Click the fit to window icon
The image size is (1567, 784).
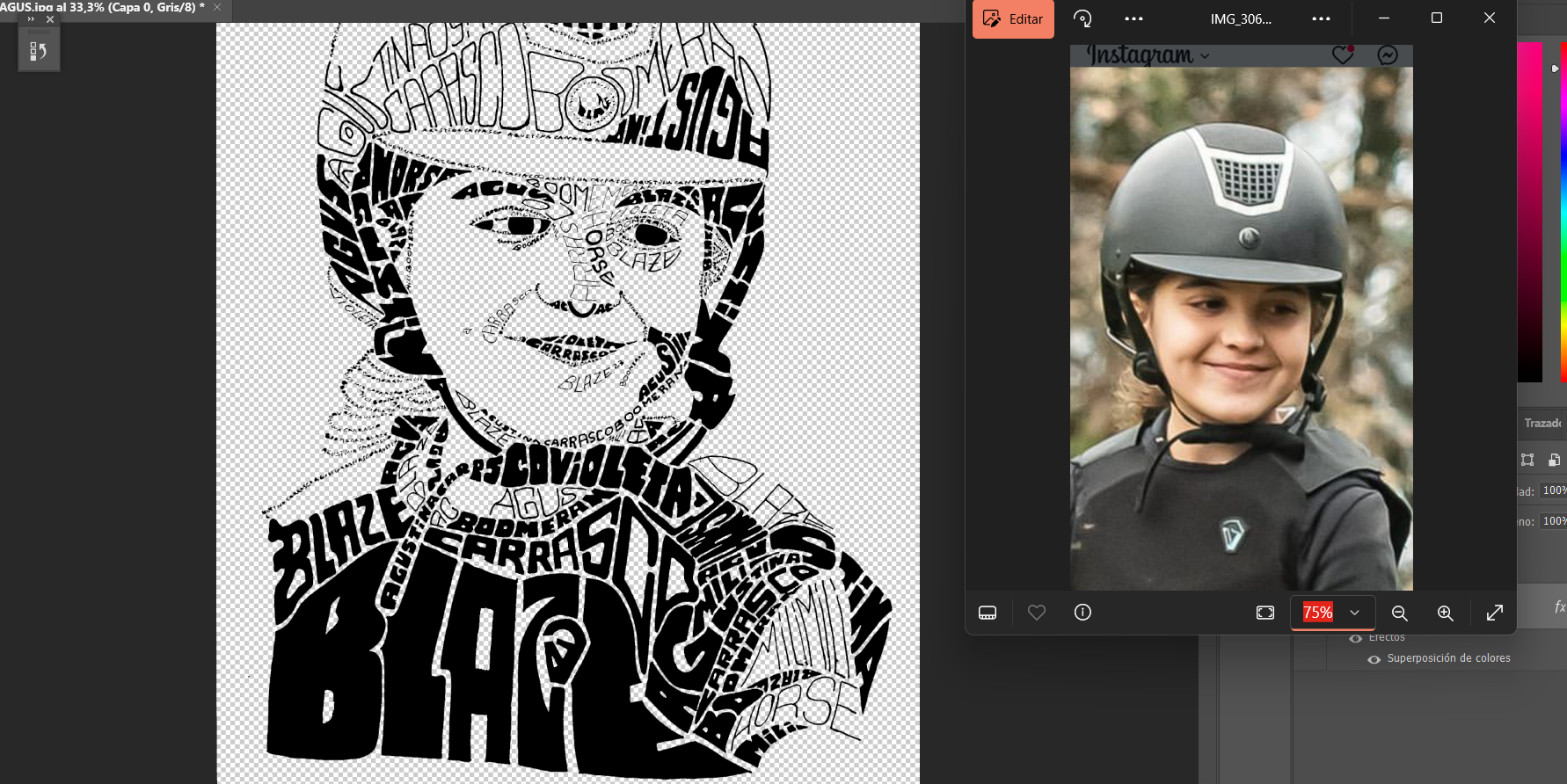click(x=1265, y=613)
